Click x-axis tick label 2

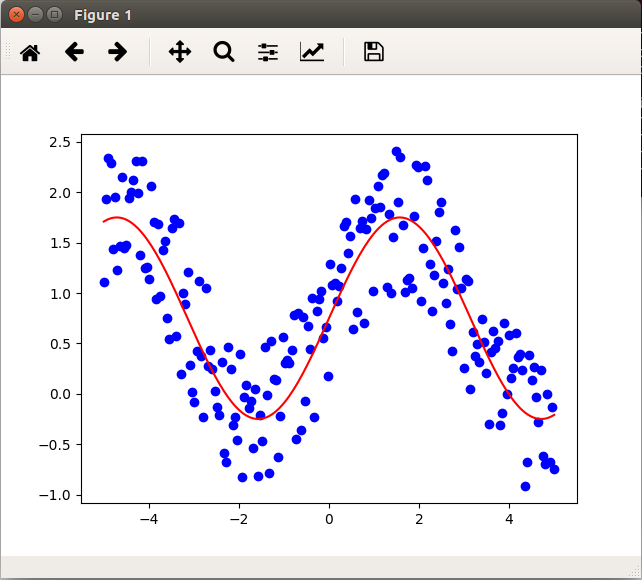coord(419,519)
